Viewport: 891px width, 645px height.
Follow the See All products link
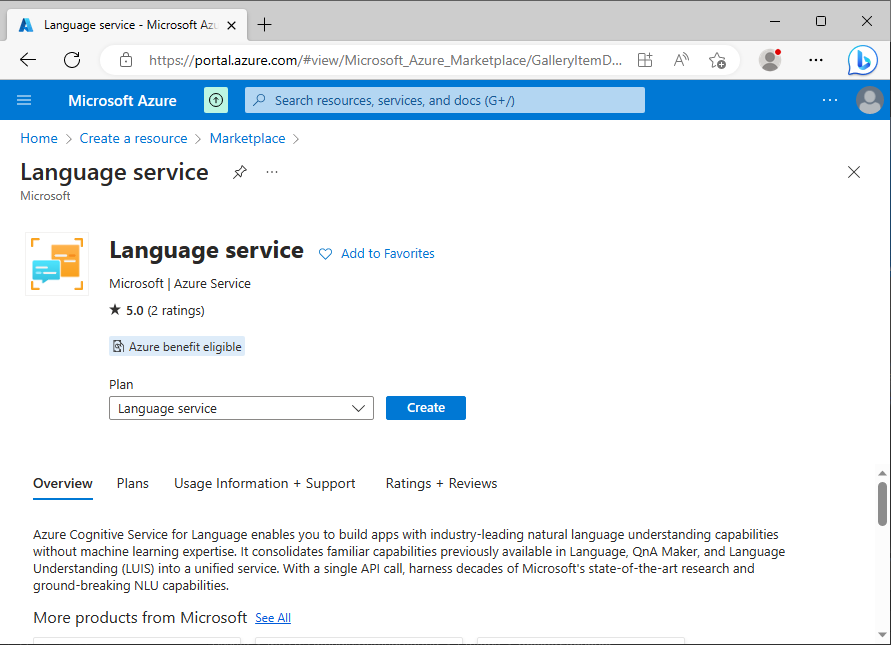tap(272, 618)
